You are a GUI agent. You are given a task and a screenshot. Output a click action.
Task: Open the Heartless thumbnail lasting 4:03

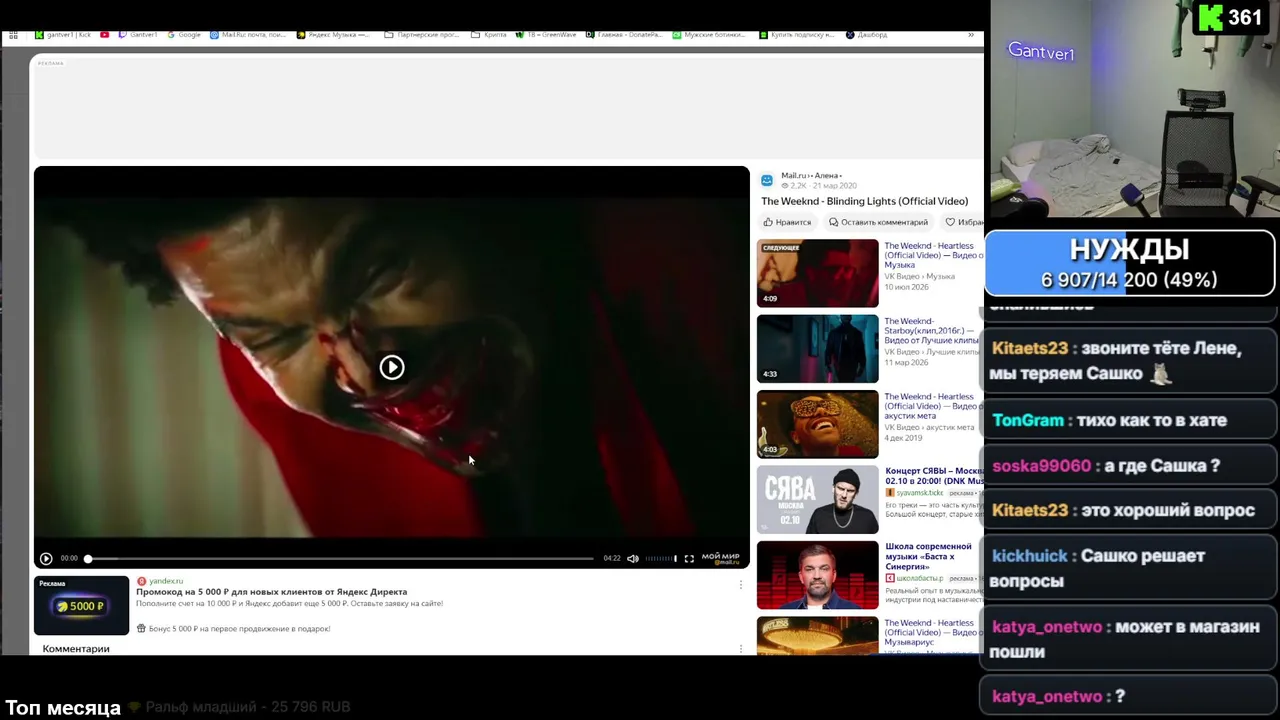coord(817,424)
